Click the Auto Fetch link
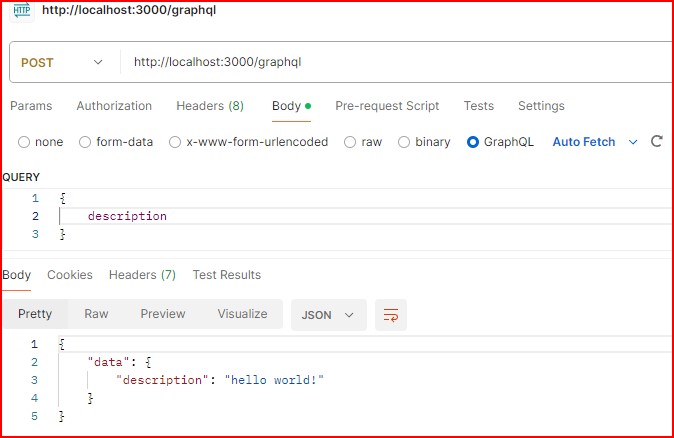The image size is (674, 438). tap(584, 142)
